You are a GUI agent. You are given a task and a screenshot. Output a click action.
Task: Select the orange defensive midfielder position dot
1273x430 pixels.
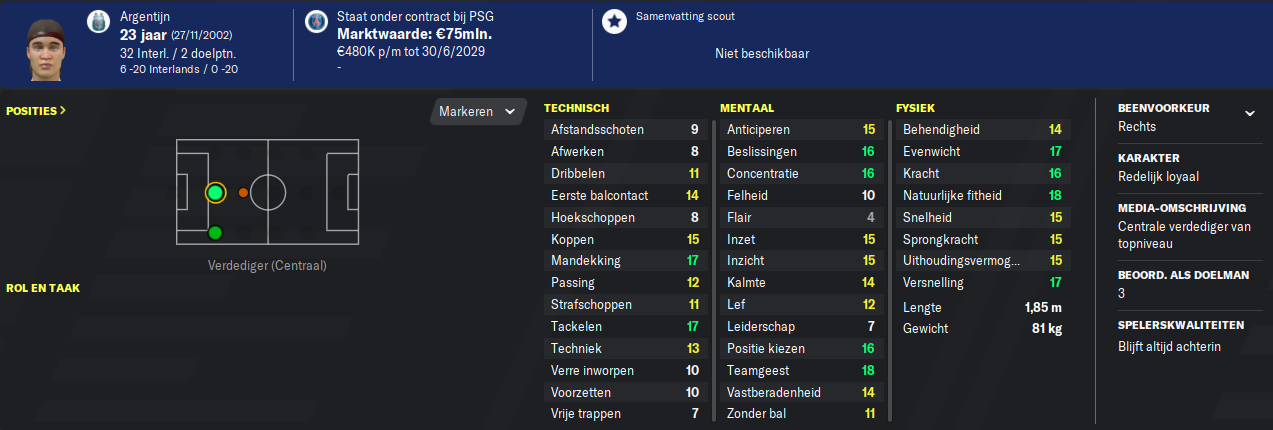(x=243, y=192)
